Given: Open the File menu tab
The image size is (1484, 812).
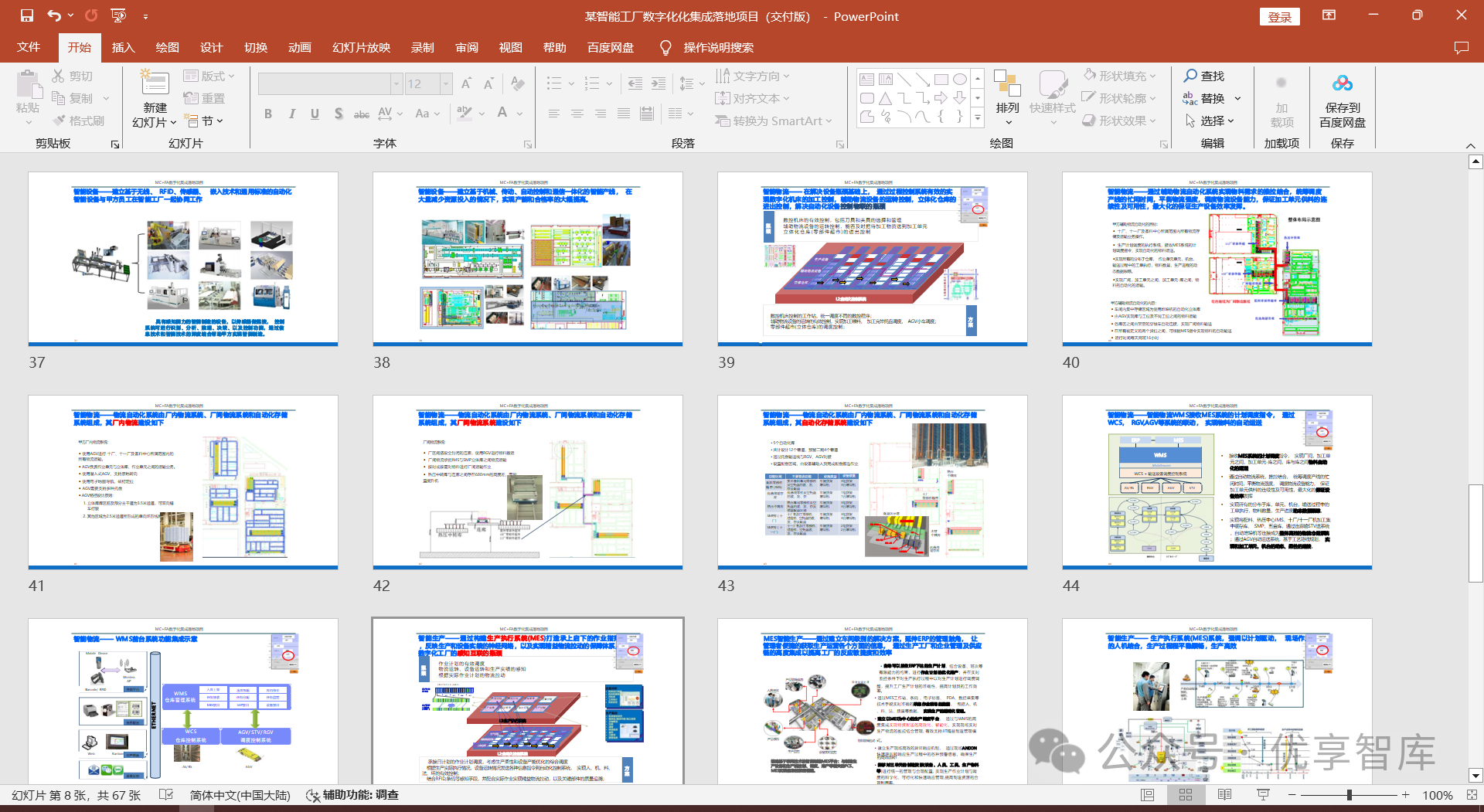Looking at the screenshot, I should click(29, 48).
